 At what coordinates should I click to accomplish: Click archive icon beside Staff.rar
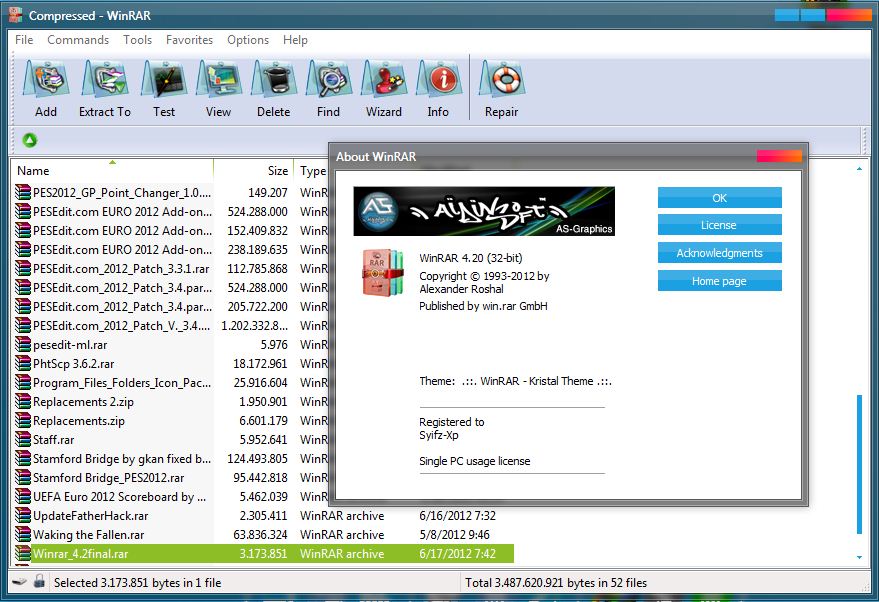[x=23, y=439]
